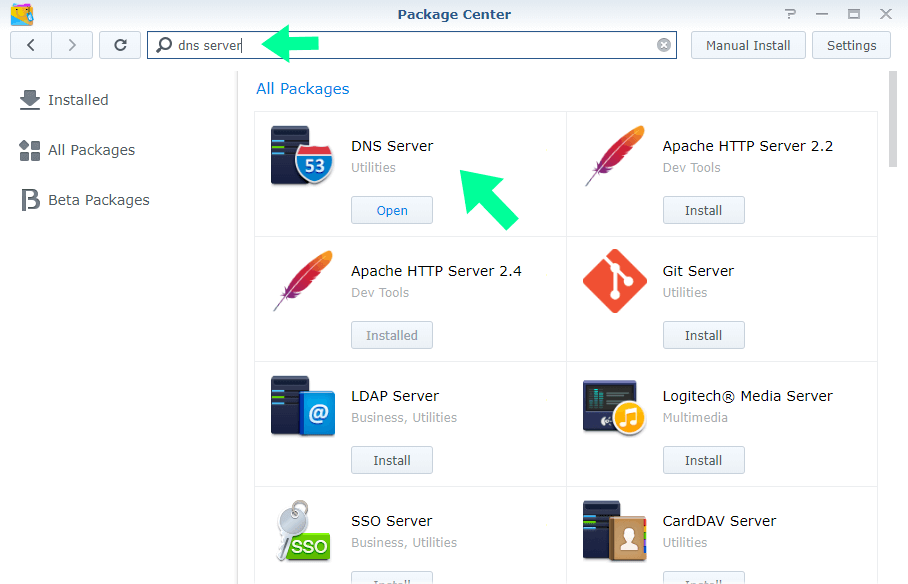The height and width of the screenshot is (584, 908).
Task: Focus the search input field
Action: click(x=412, y=45)
